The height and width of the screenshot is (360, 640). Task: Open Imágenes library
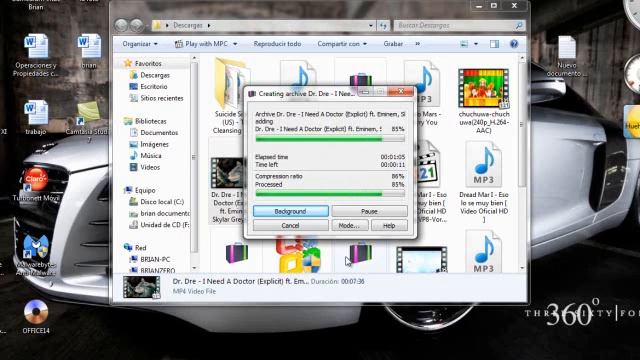pos(154,144)
